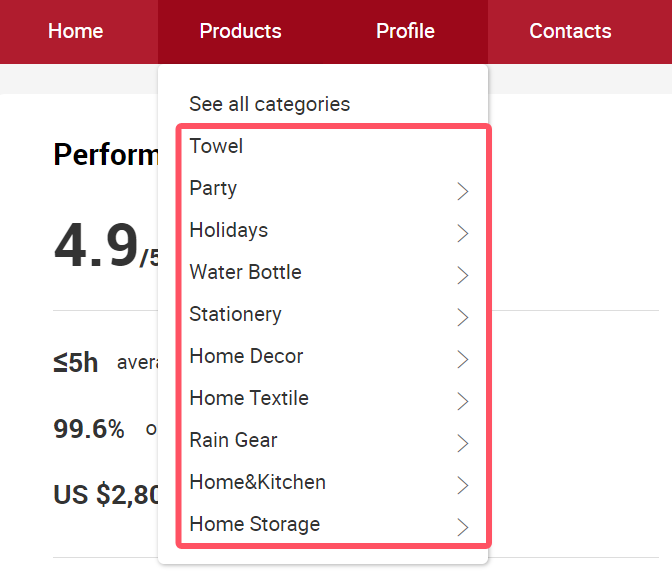
Task: Choose Party from the category menu
Action: [213, 188]
